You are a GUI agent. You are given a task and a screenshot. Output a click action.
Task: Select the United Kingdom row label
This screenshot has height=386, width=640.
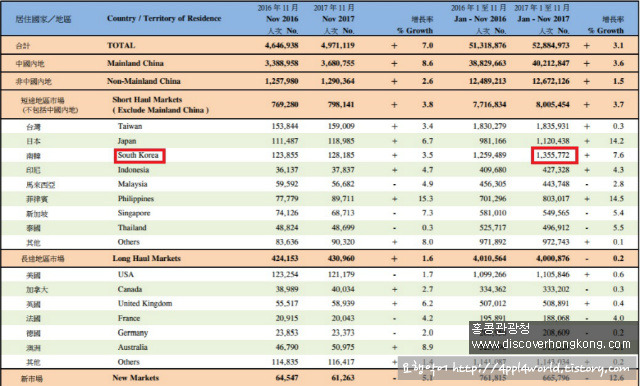(145, 304)
